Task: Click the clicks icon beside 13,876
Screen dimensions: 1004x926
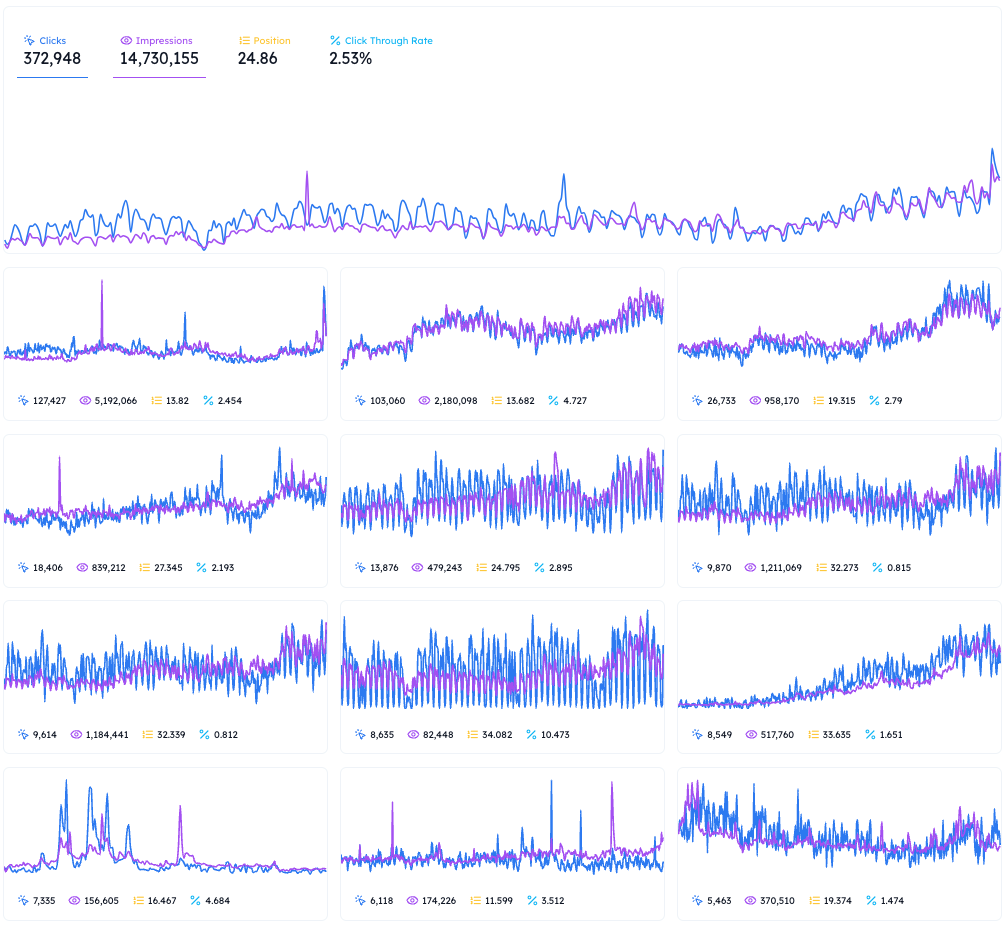Action: [360, 567]
